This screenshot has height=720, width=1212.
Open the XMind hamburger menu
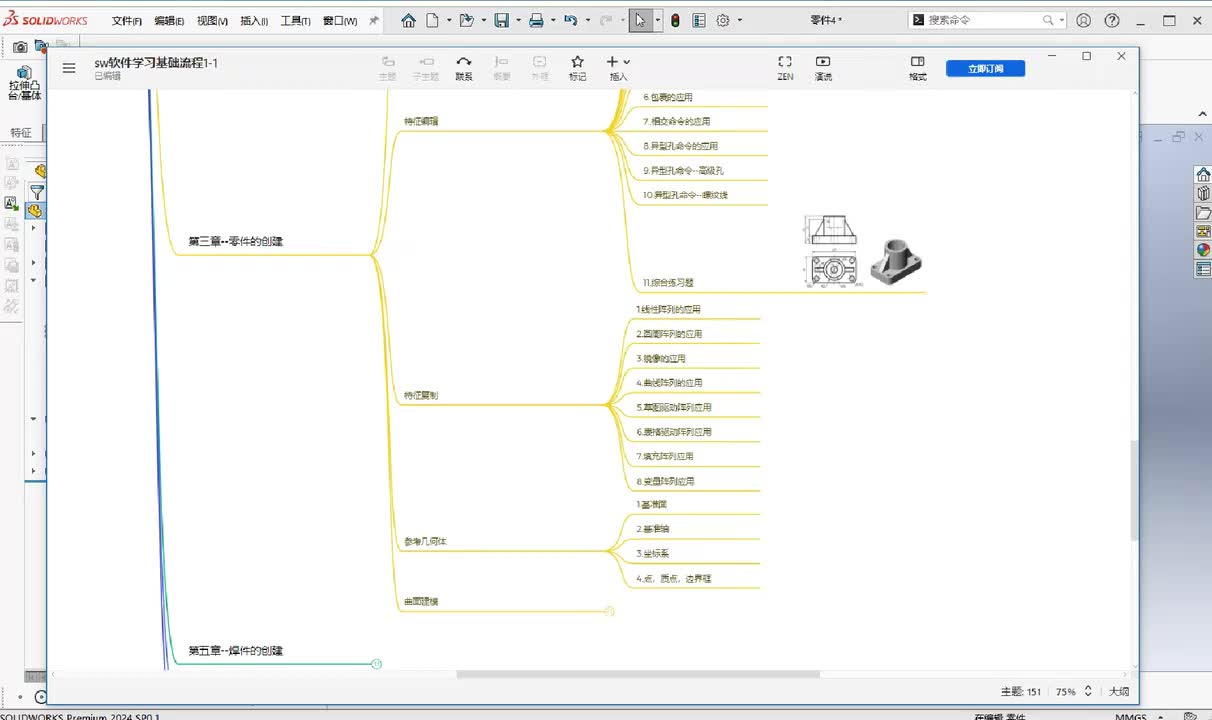69,68
